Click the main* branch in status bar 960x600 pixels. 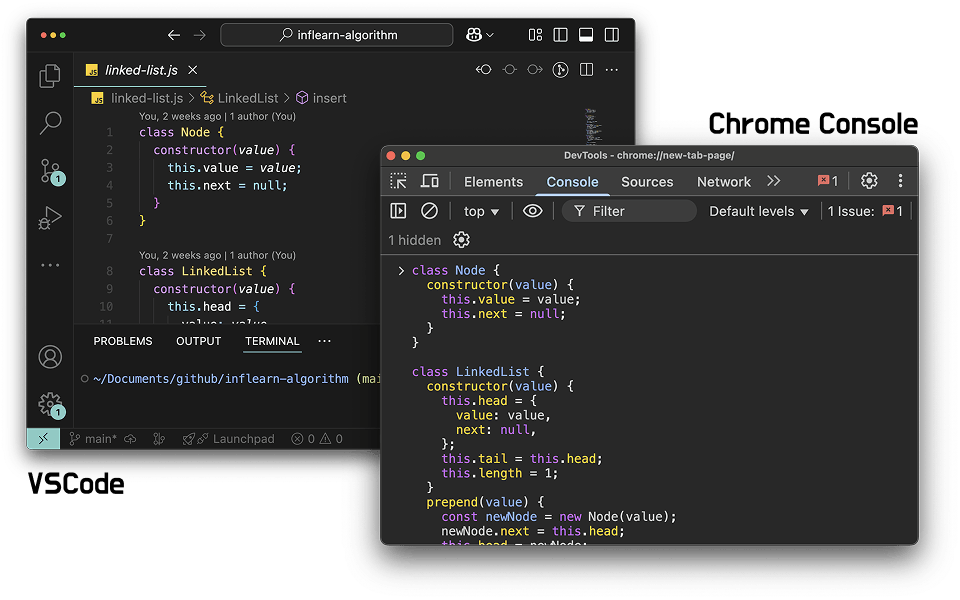coord(93,439)
